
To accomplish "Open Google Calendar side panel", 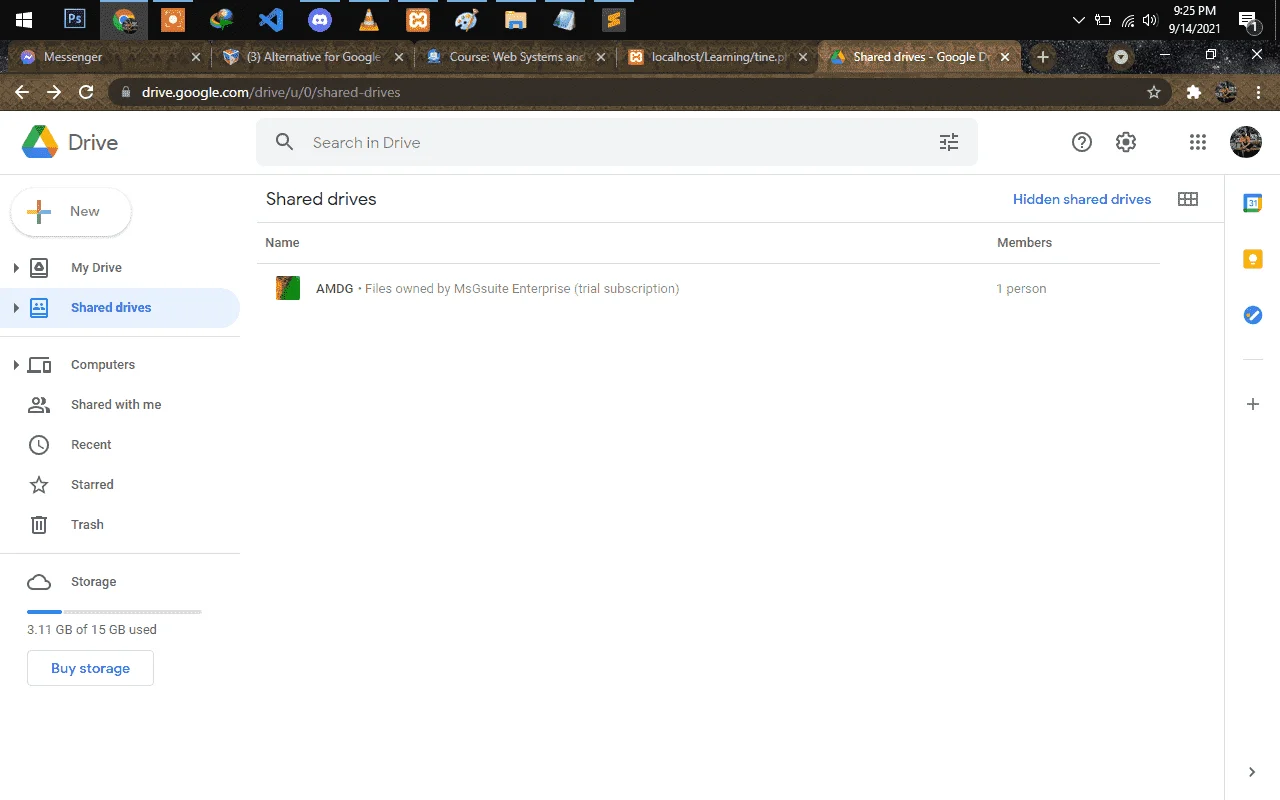I will point(1252,203).
